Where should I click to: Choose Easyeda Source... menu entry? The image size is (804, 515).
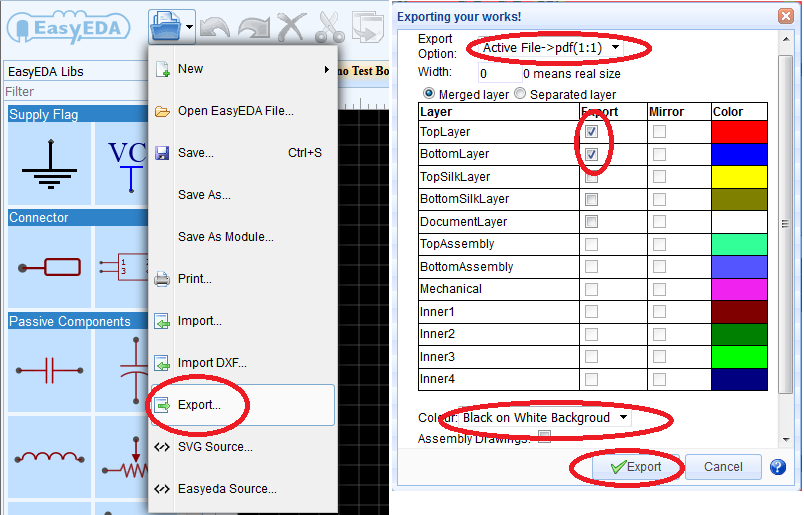242,489
